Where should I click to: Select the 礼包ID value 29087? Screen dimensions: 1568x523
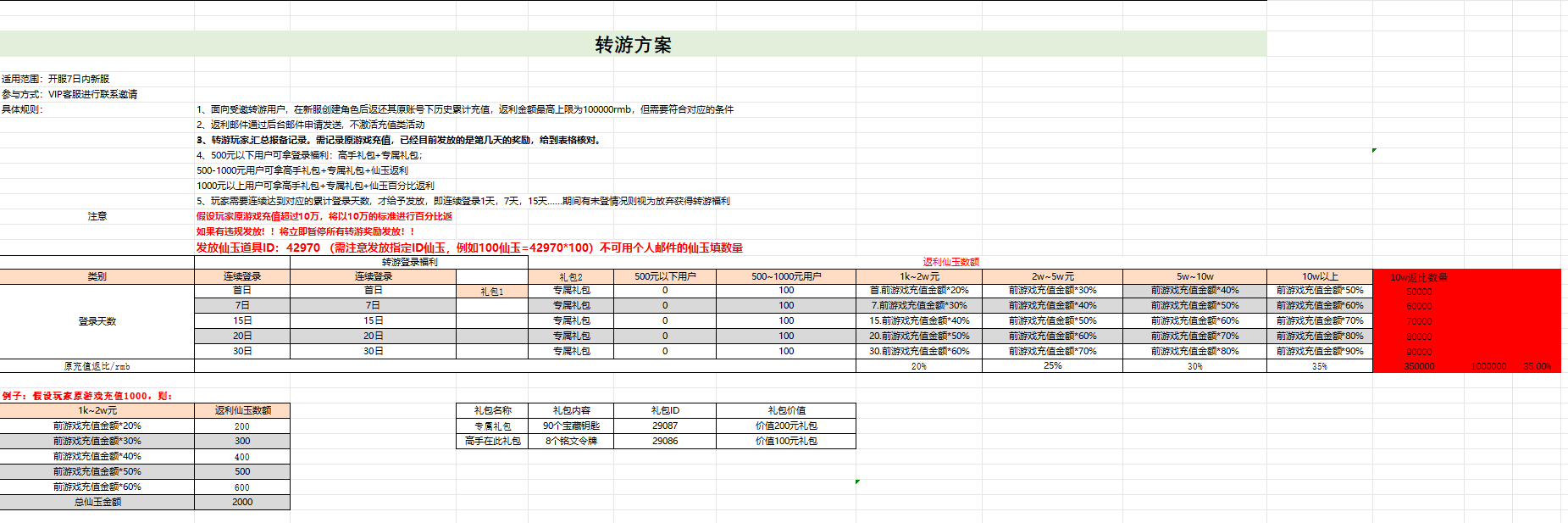pyautogui.click(x=665, y=426)
